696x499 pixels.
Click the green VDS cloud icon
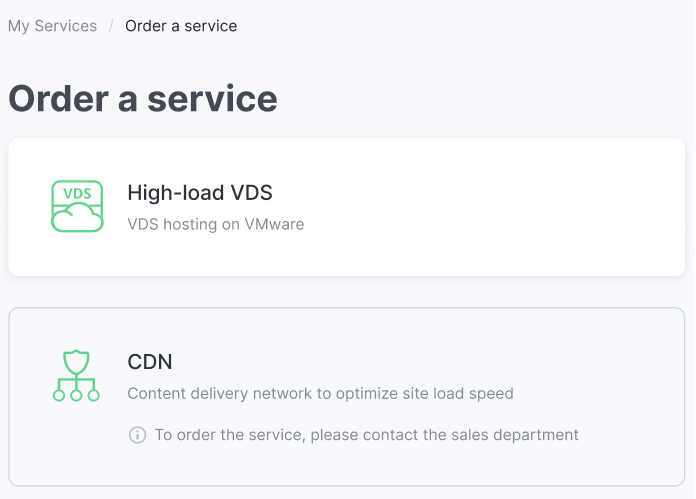(77, 206)
